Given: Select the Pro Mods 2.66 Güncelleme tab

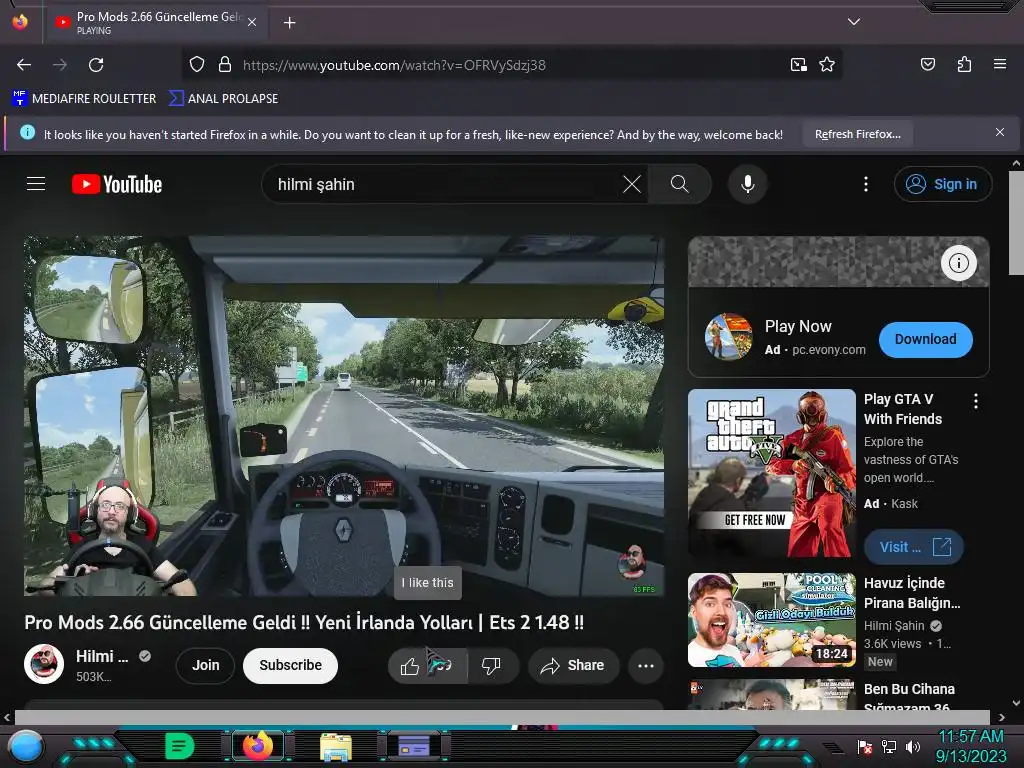Looking at the screenshot, I should (x=155, y=22).
